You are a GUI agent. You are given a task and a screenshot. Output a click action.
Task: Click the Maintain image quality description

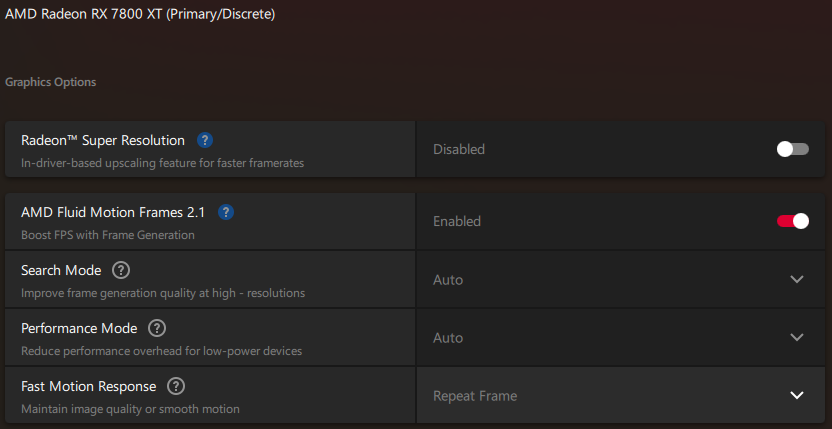click(x=130, y=409)
